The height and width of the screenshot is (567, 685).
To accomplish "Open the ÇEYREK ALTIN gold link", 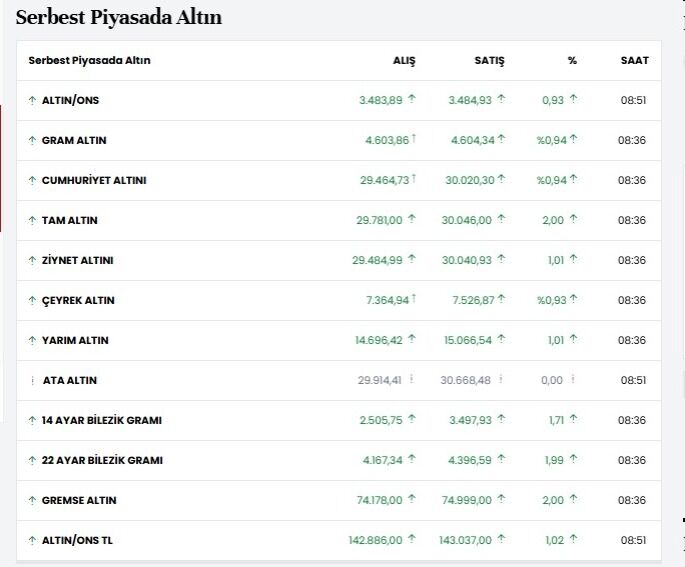I will coord(78,300).
